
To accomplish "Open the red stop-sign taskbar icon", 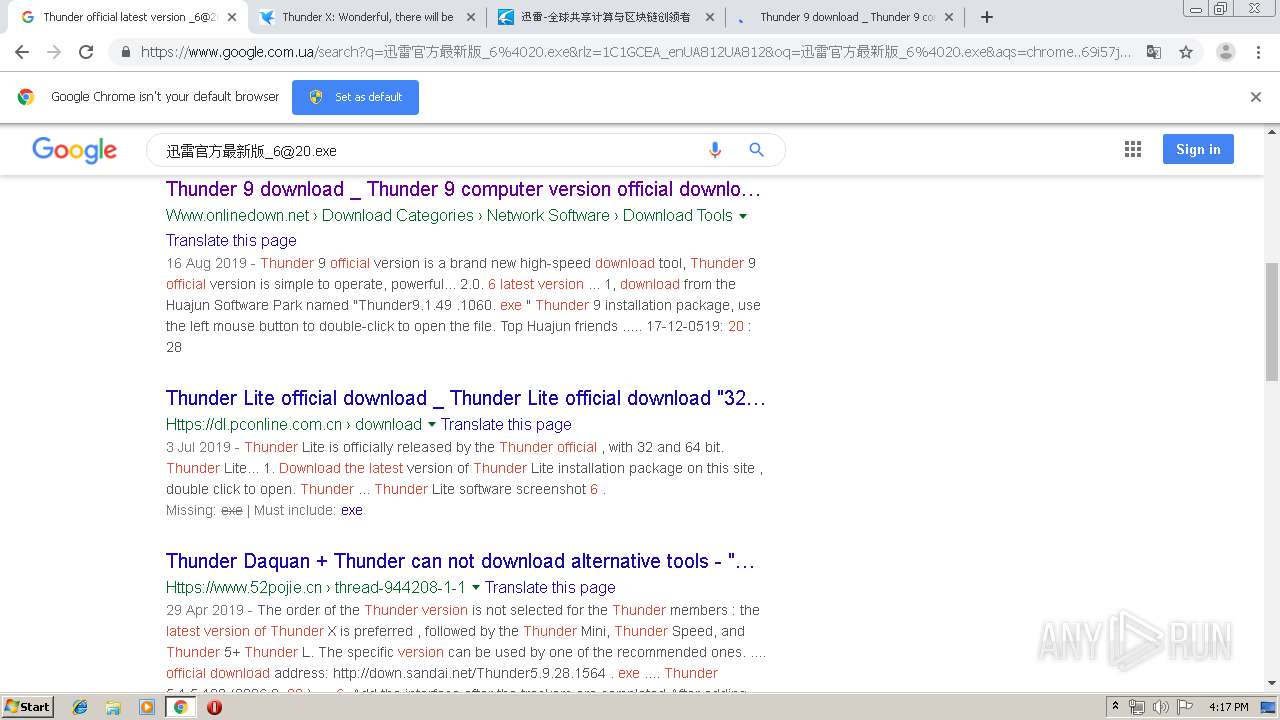I will click(x=214, y=707).
